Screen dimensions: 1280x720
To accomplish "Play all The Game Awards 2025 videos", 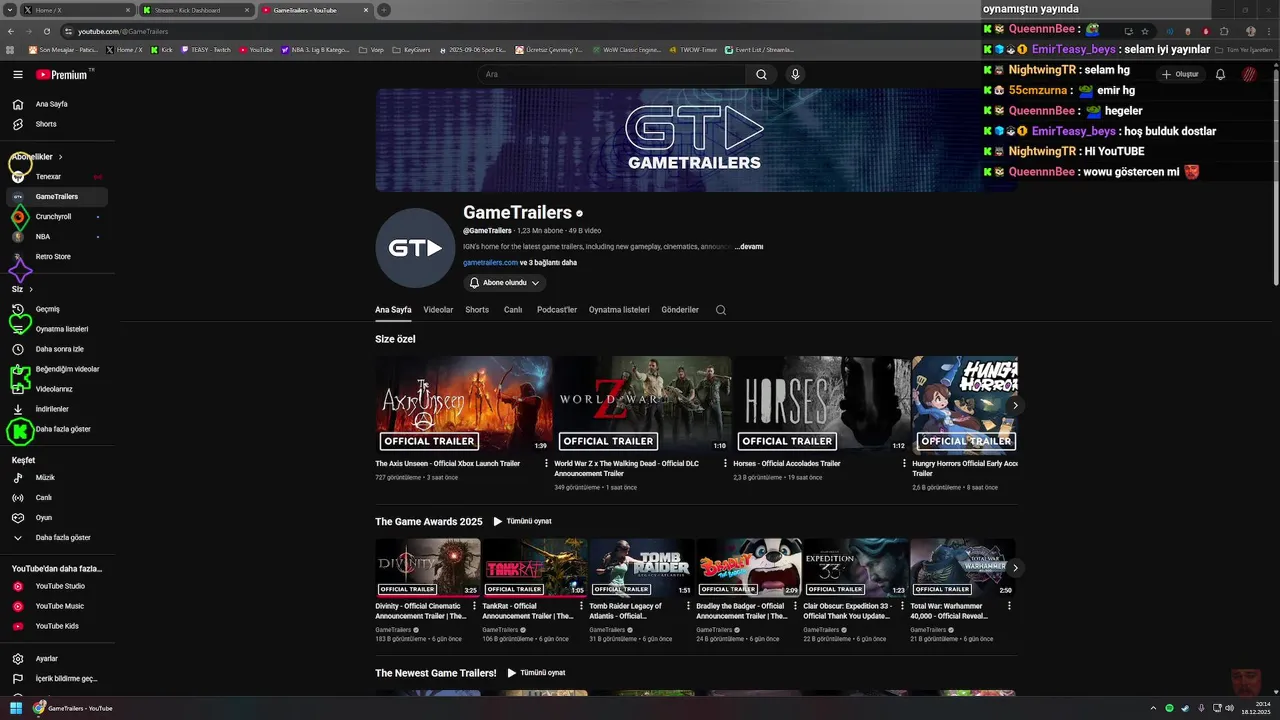I will [522, 521].
